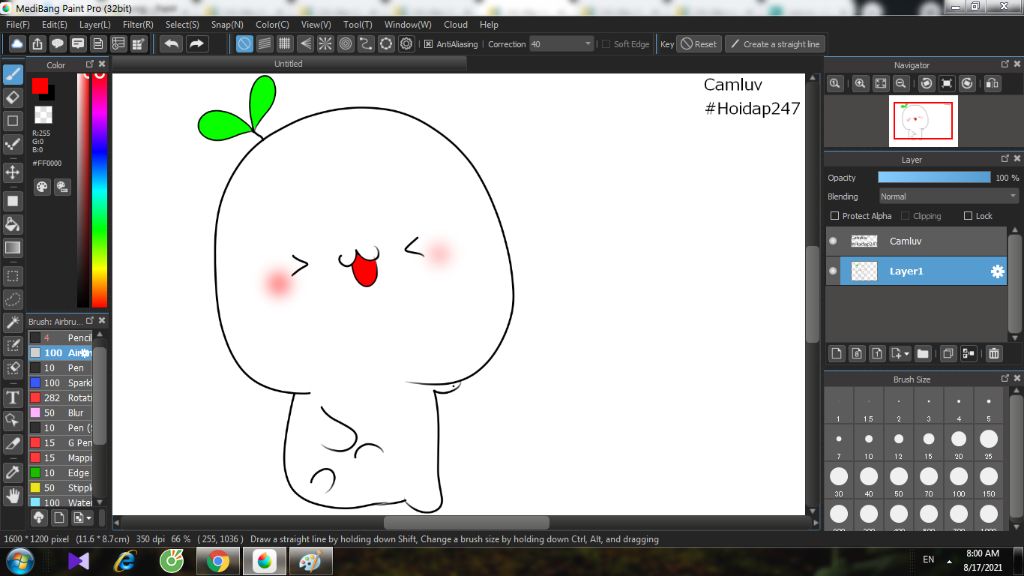Enable Clipping checkbox

pyautogui.click(x=905, y=216)
